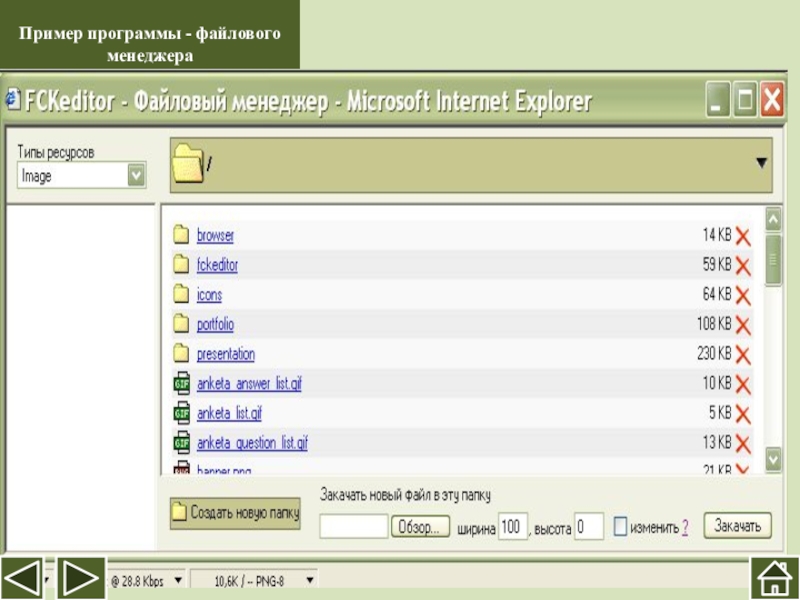The height and width of the screenshot is (600, 800).
Task: Toggle the изменить checkbox
Action: [x=620, y=527]
